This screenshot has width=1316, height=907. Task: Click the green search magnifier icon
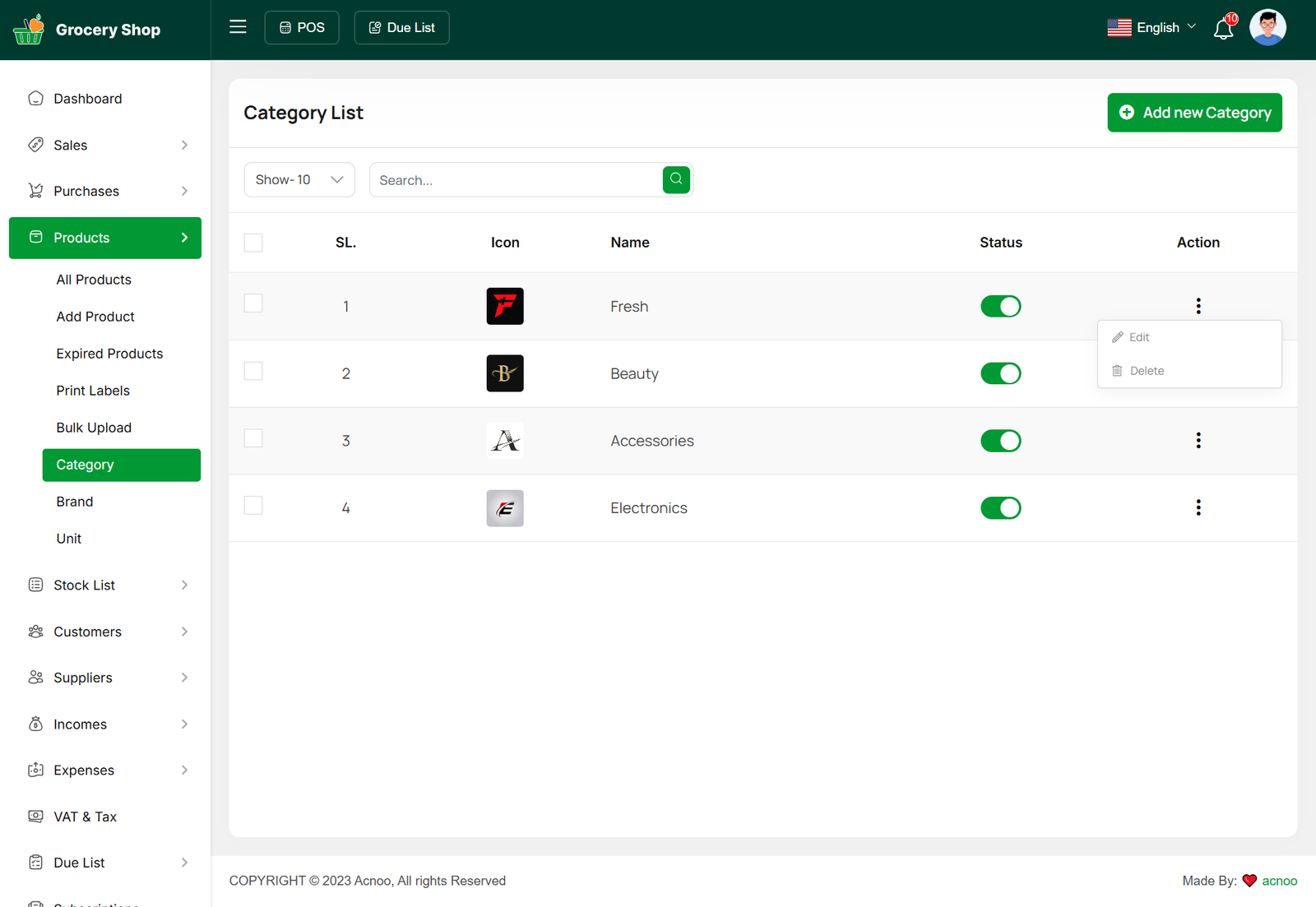point(676,179)
